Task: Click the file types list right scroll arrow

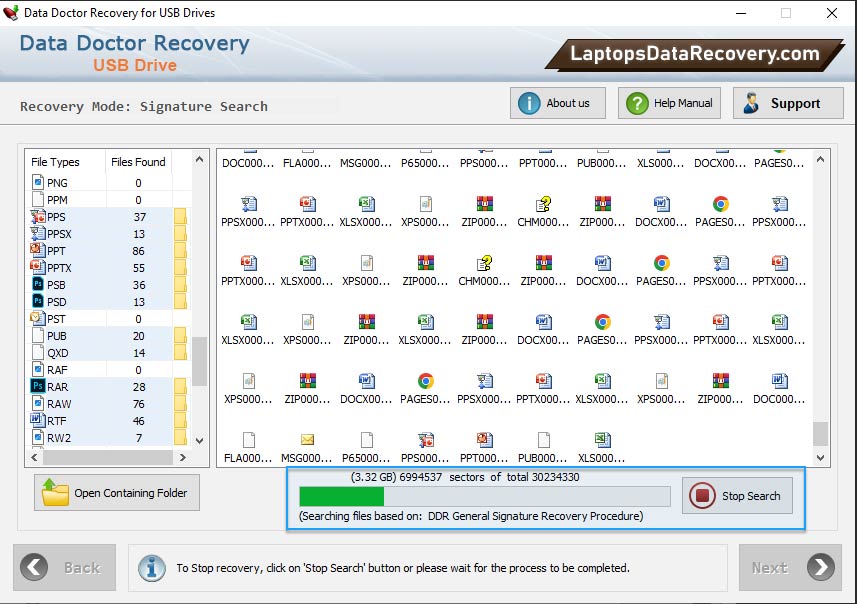Action: coord(183,457)
